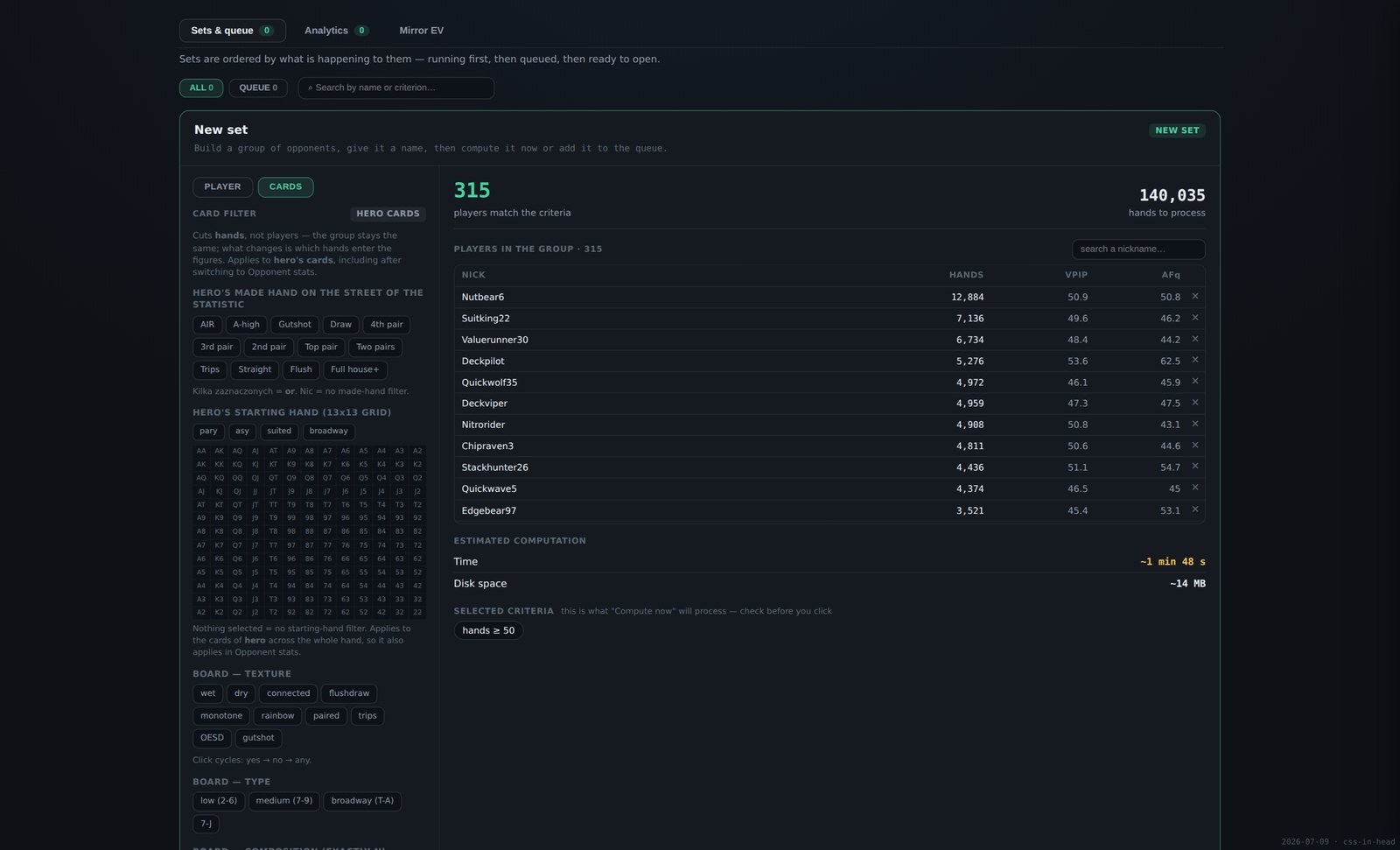
Task: Sort players by HANDS column
Action: tap(966, 275)
